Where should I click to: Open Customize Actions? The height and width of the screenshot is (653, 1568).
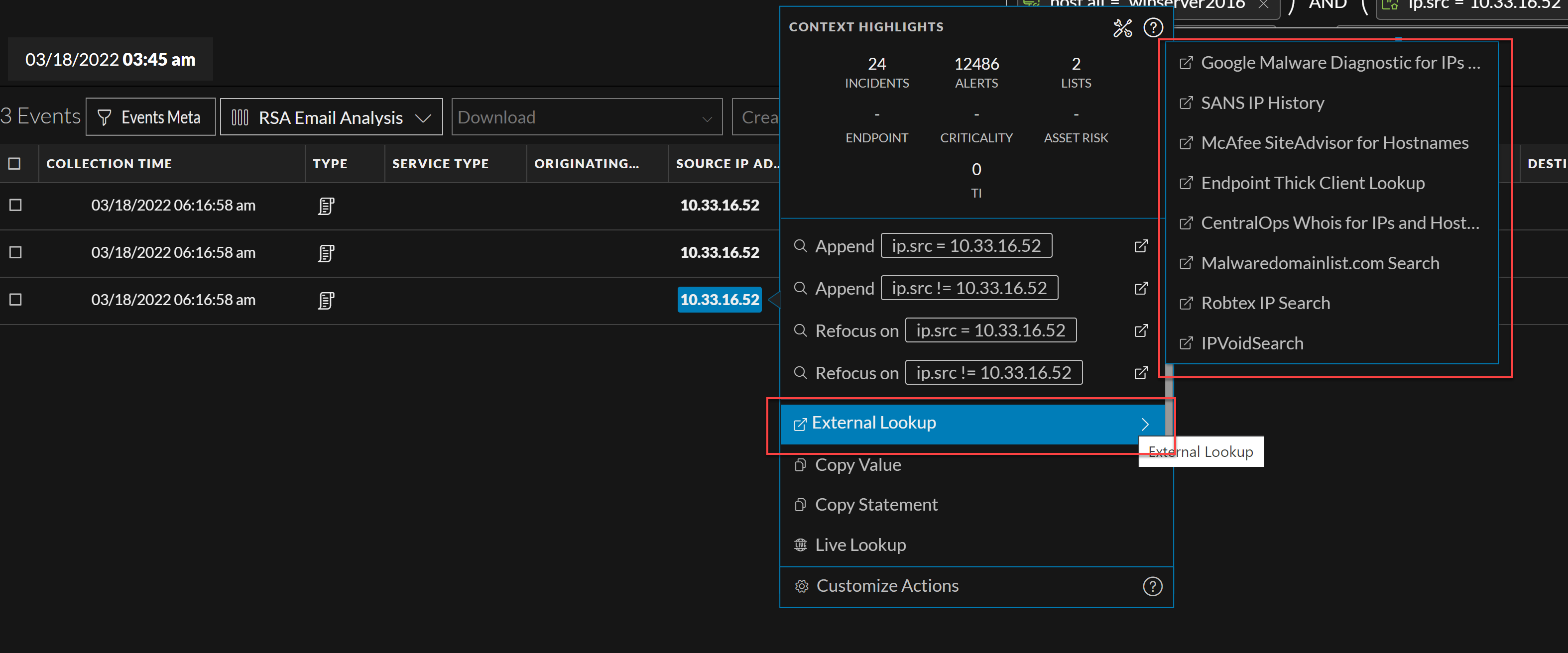(887, 586)
